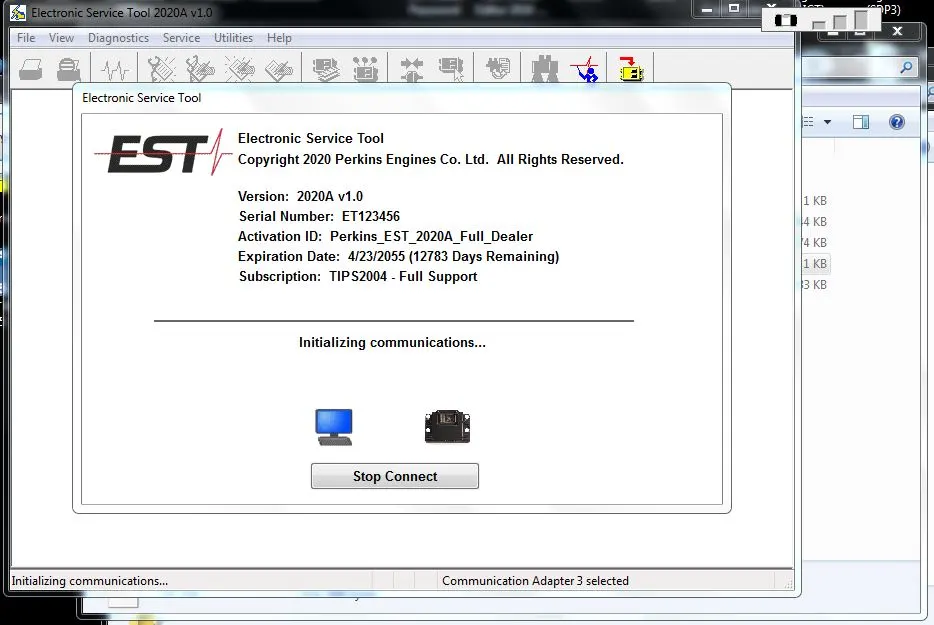Expand the Explorer view options dropdown arrow
The width and height of the screenshot is (934, 625).
click(x=827, y=122)
